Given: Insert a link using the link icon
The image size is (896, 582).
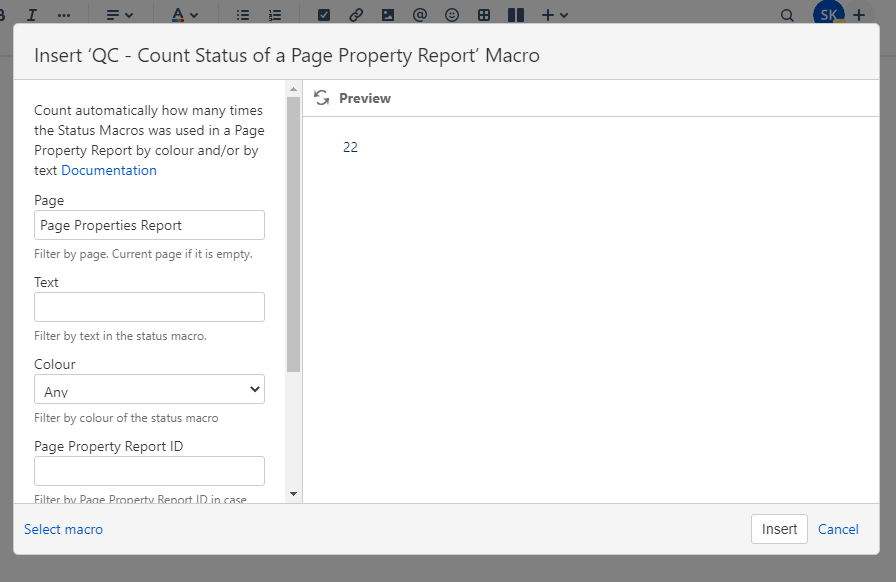Looking at the screenshot, I should click(x=356, y=14).
